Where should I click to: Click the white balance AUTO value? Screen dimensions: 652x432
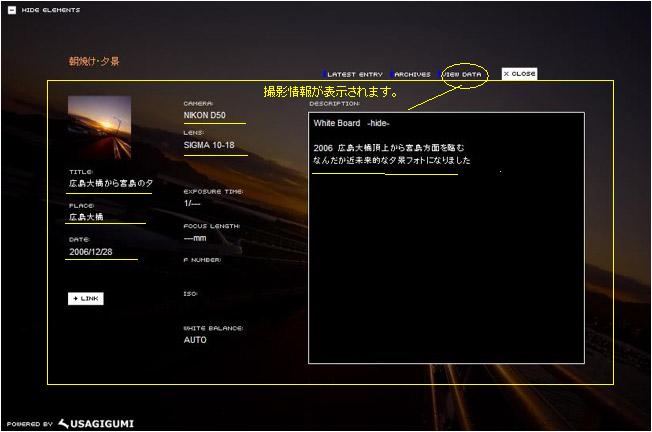pos(195,340)
